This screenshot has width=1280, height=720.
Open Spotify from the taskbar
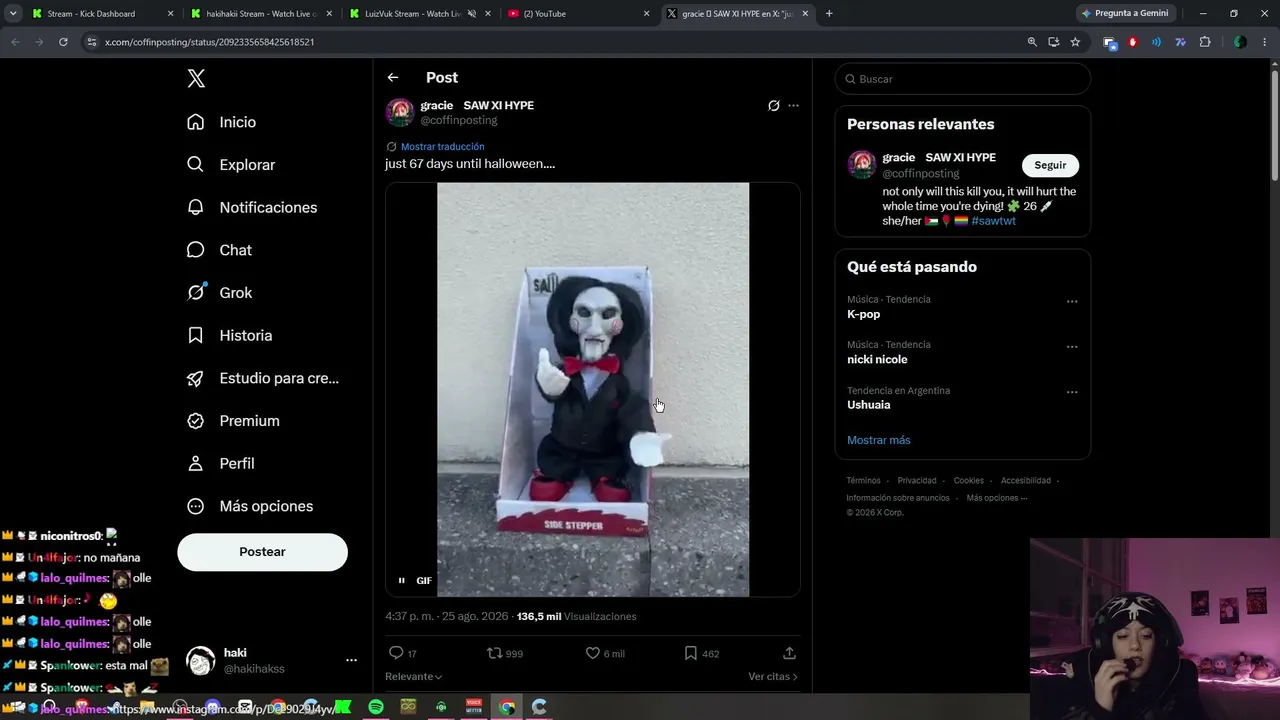point(375,707)
